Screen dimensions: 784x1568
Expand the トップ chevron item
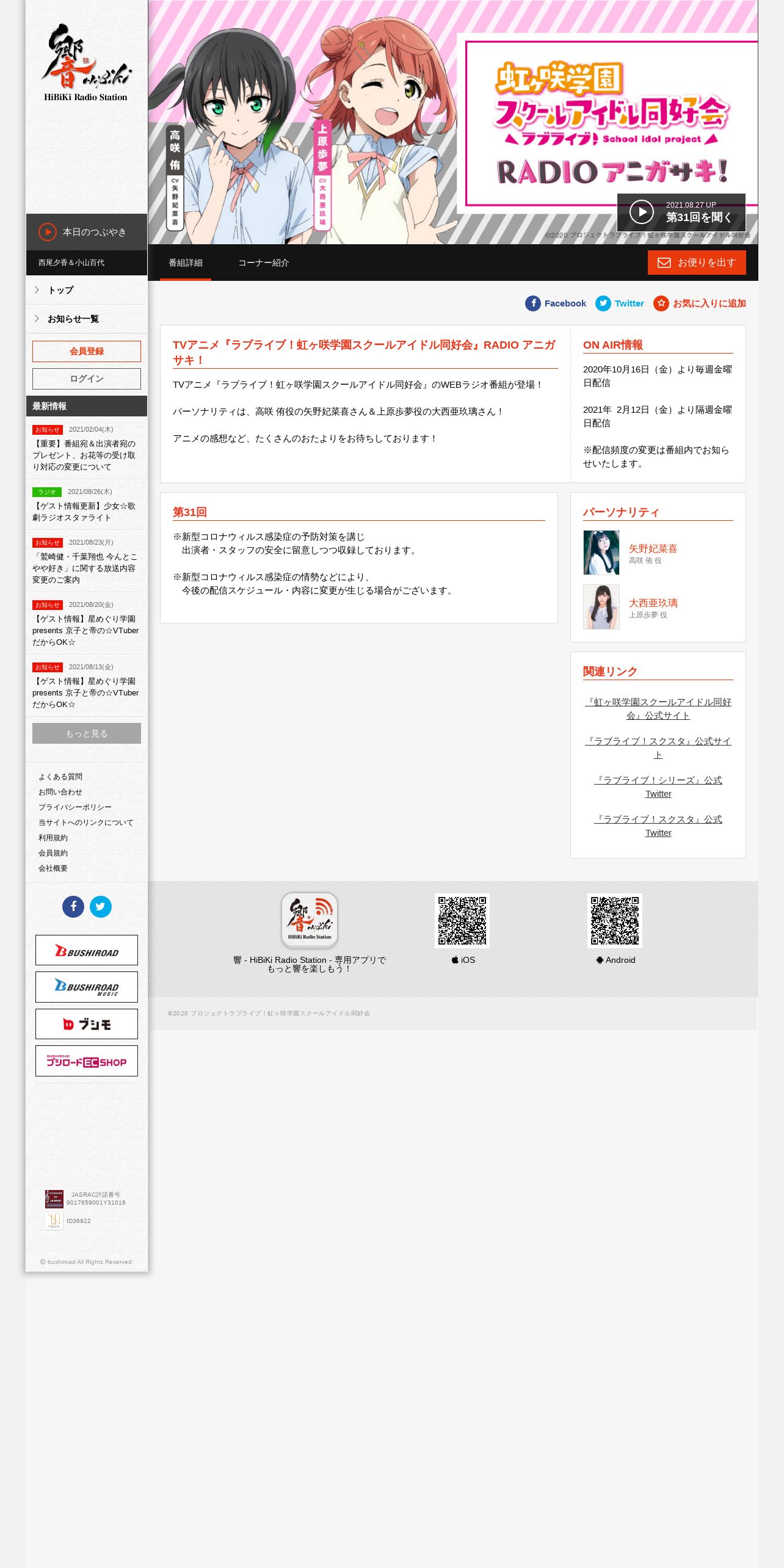87,290
